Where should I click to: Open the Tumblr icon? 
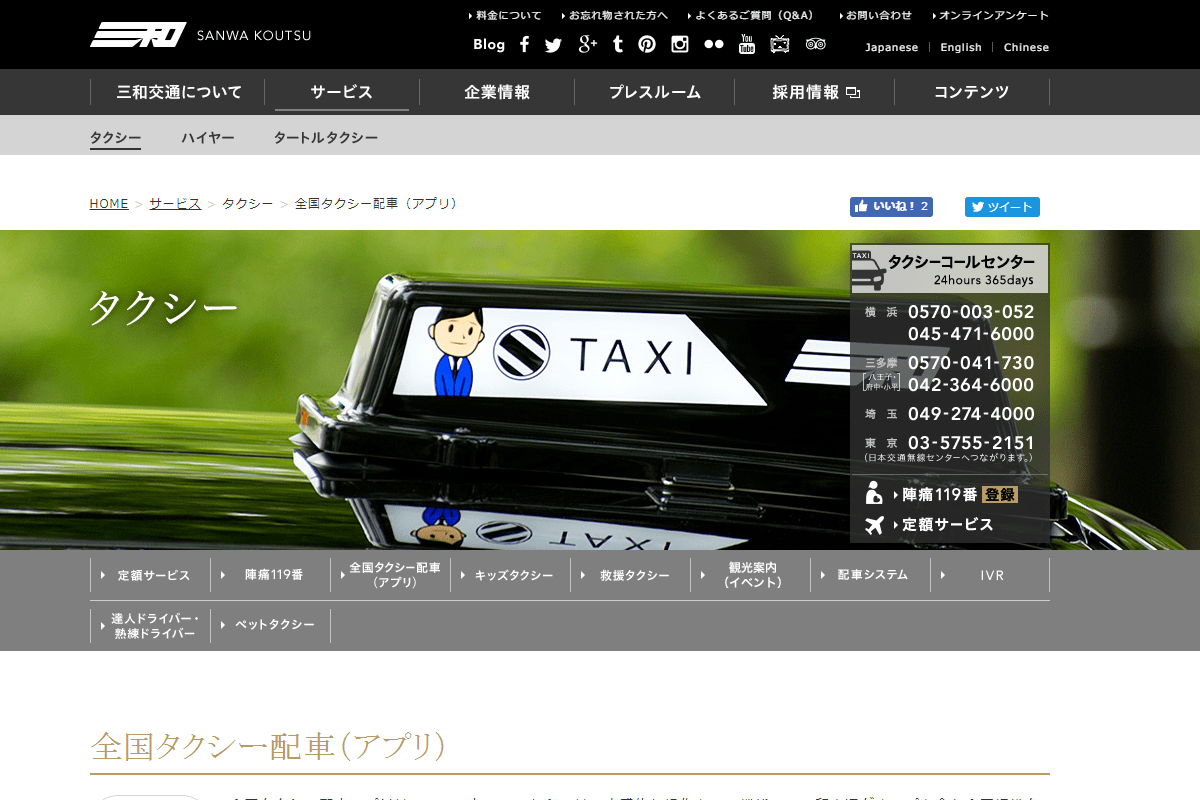point(618,44)
